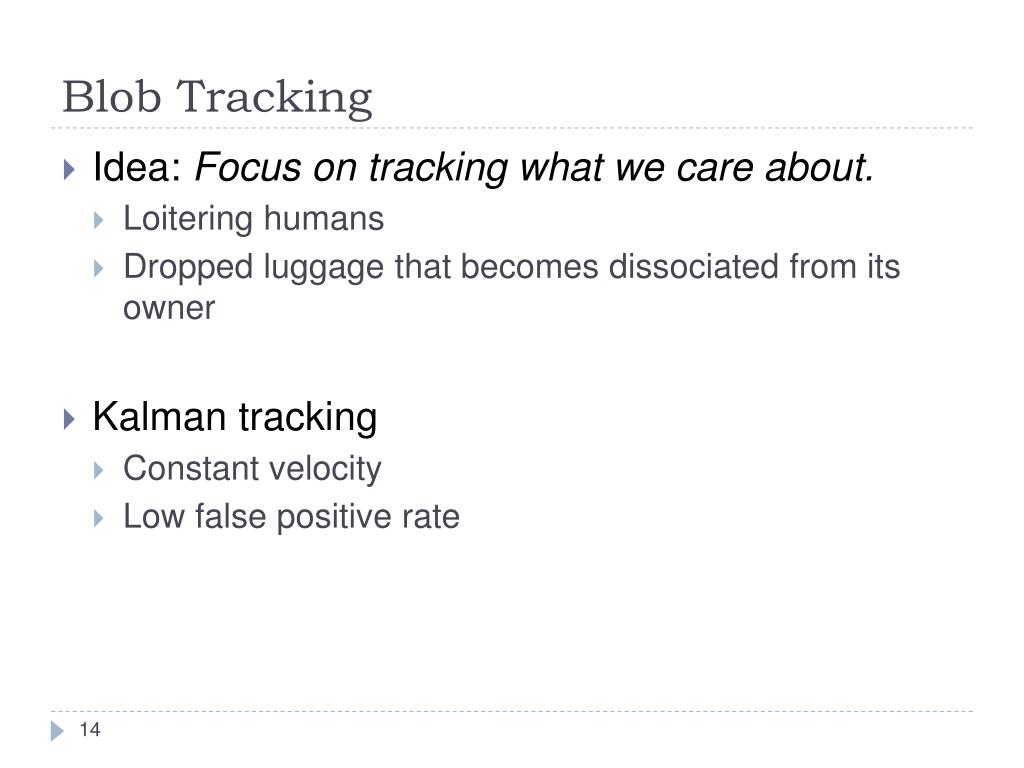Click the arrow bullet before Constant velocity
The image size is (1024, 768).
[99, 470]
